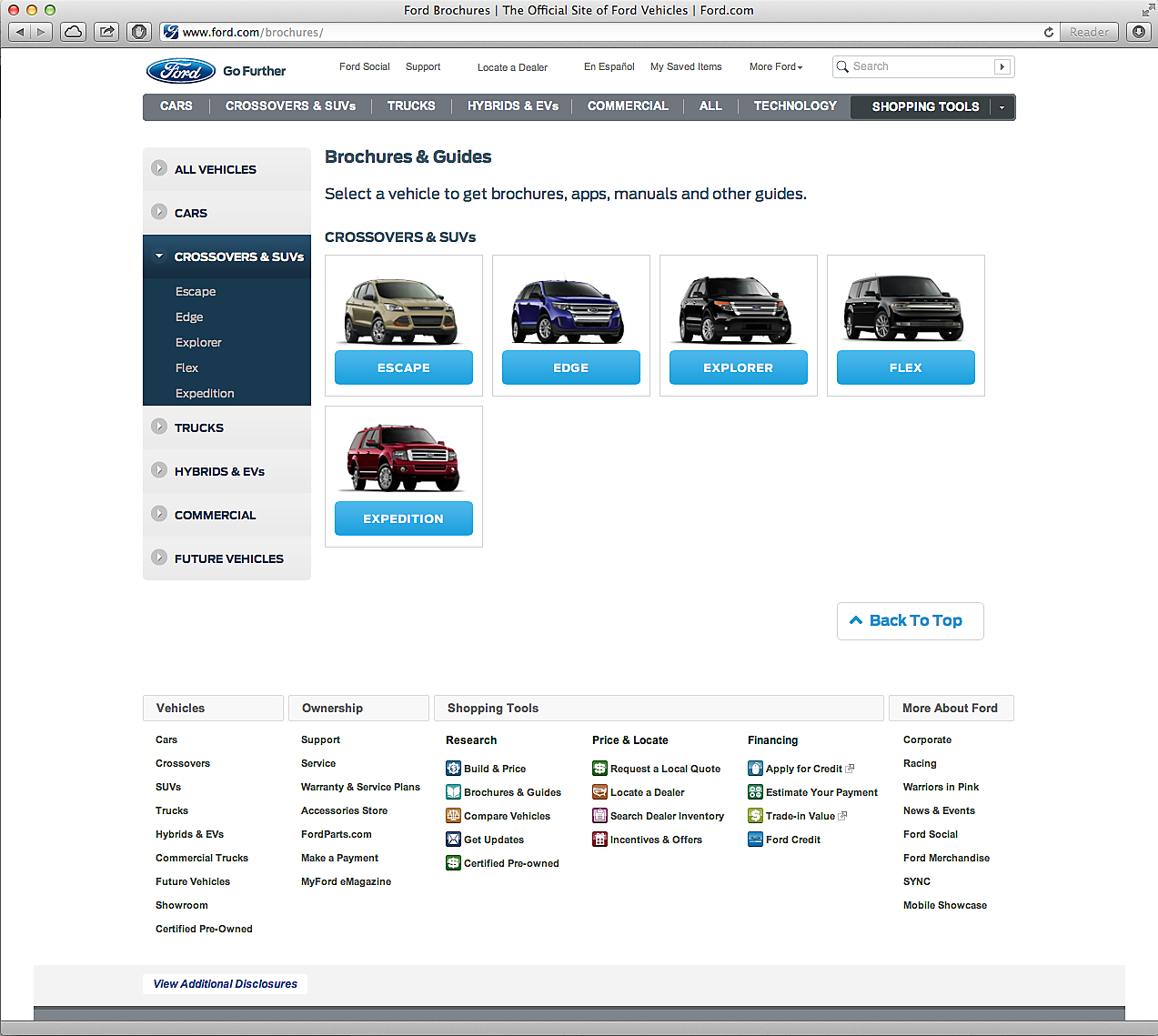The height and width of the screenshot is (1036, 1158).
Task: Open the Safari downloads icon
Action: 1139,32
